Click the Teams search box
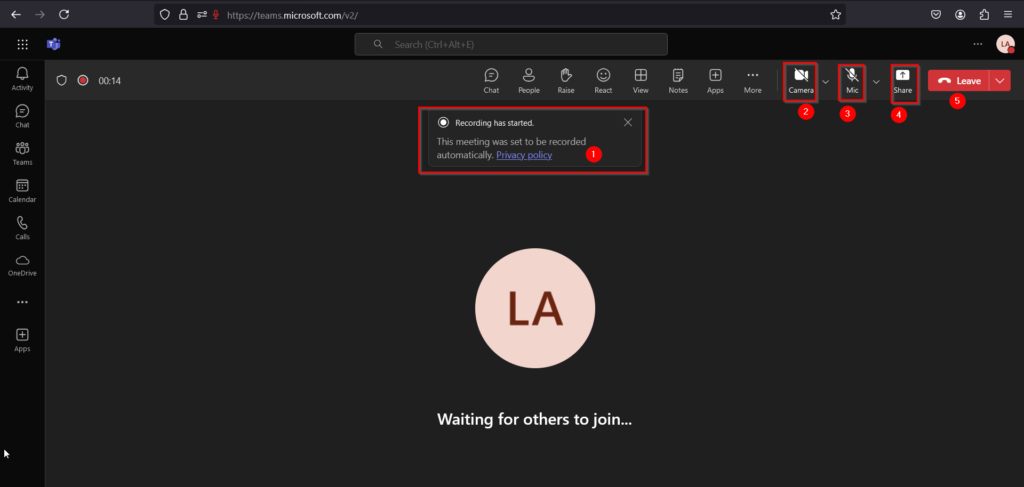 click(511, 44)
